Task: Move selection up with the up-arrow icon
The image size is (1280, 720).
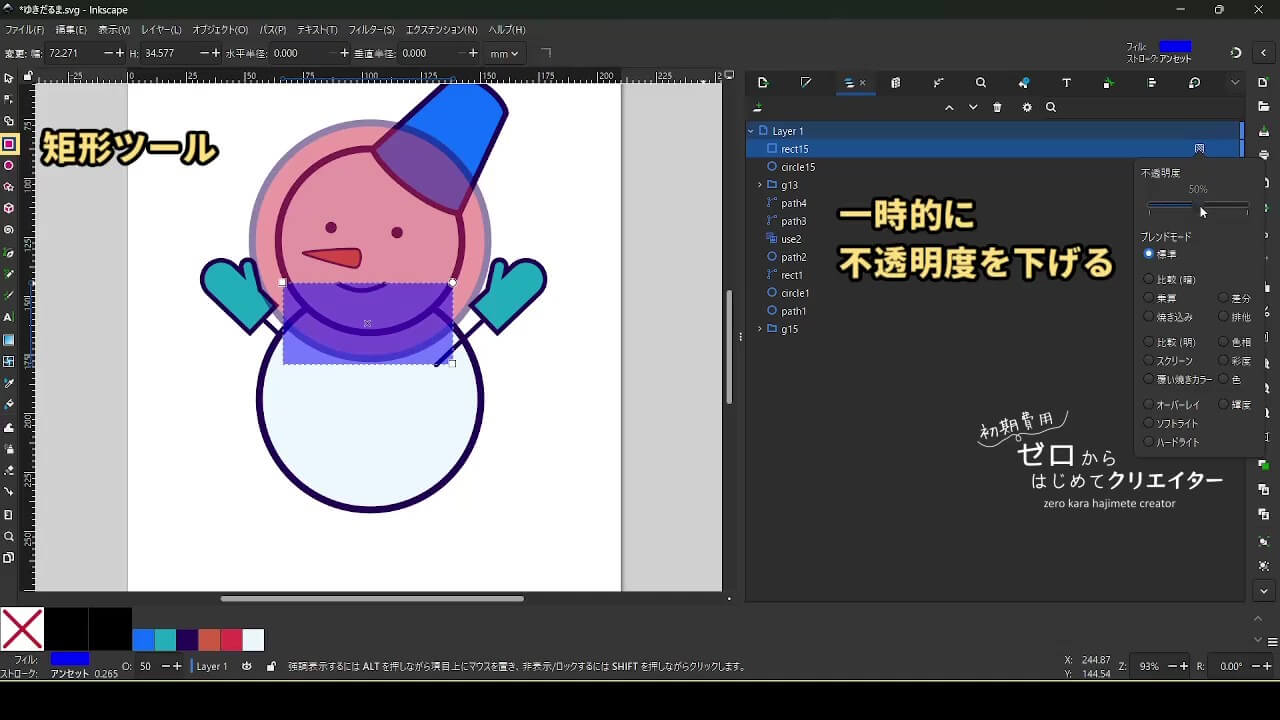Action: (949, 108)
